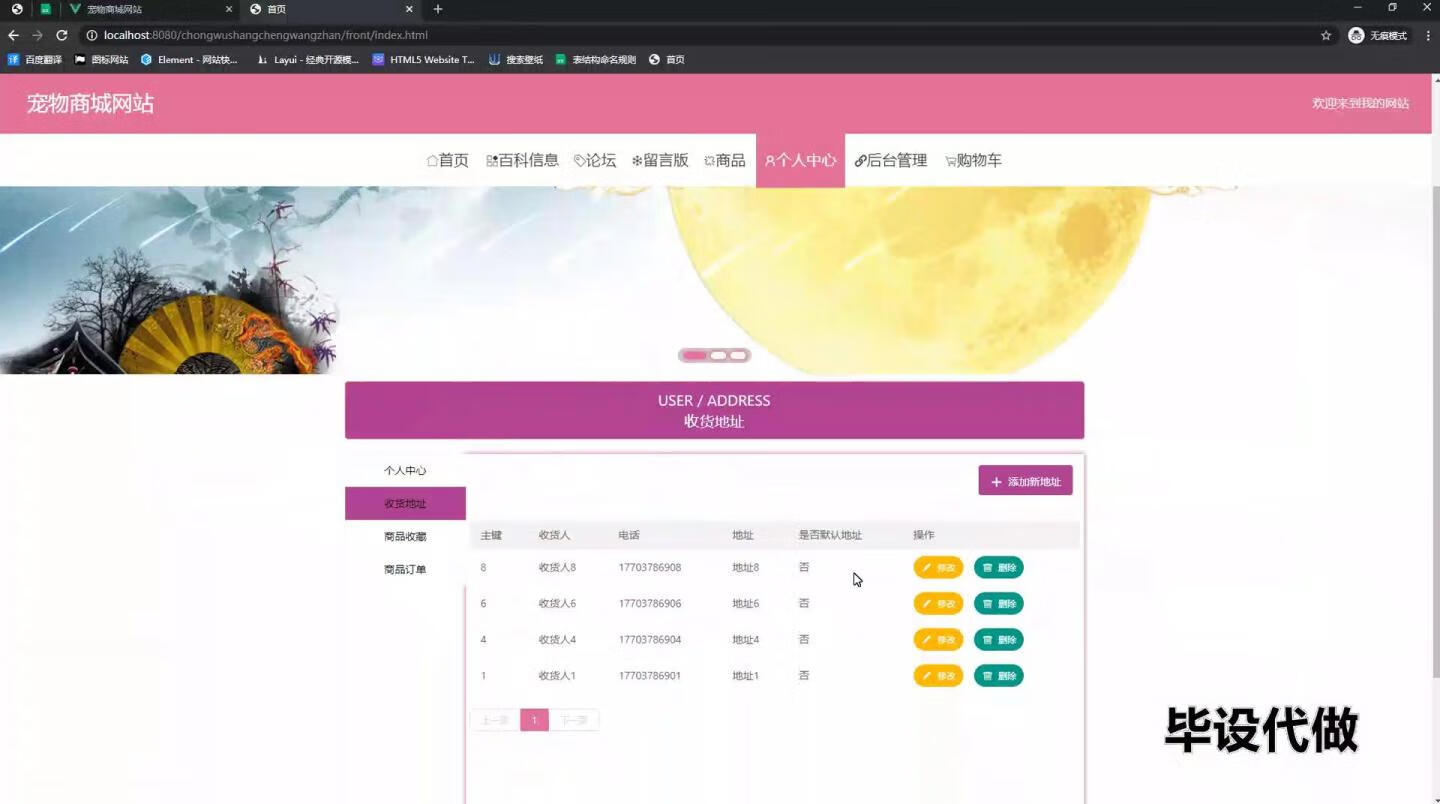Open the 论坛 forum page
The width and height of the screenshot is (1440, 804).
pos(595,160)
